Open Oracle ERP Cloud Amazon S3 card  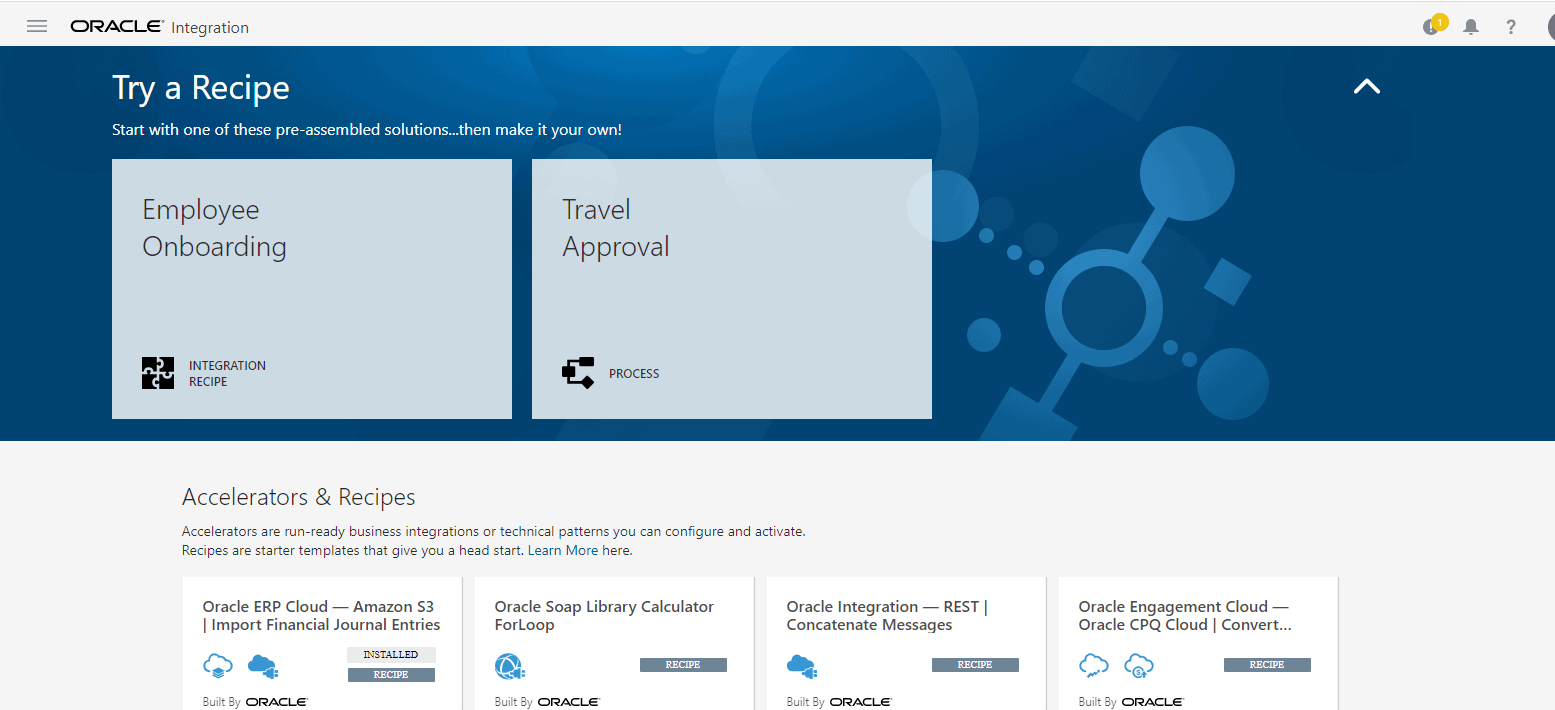(321, 616)
